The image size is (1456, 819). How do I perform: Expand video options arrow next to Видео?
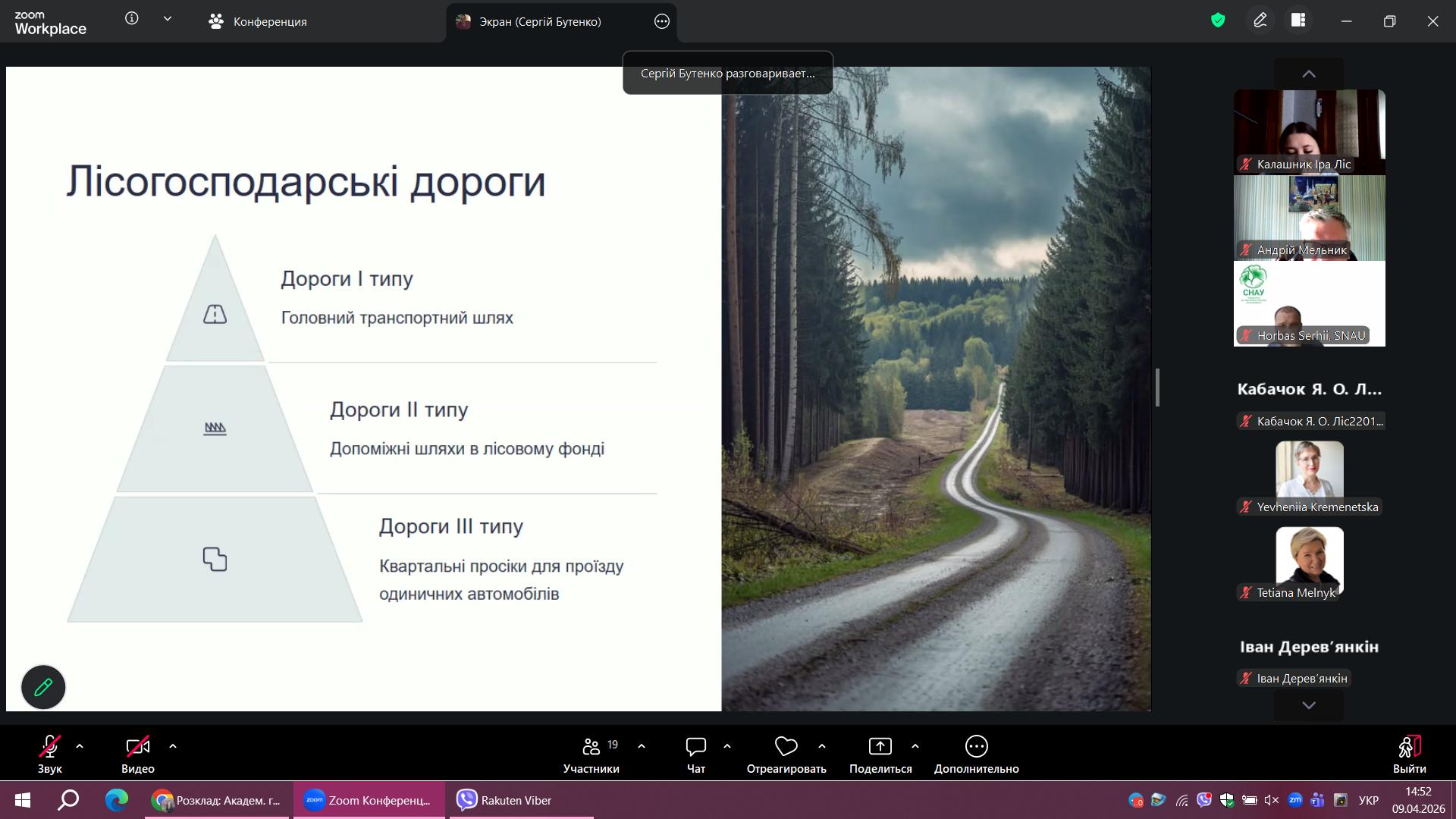click(x=173, y=747)
